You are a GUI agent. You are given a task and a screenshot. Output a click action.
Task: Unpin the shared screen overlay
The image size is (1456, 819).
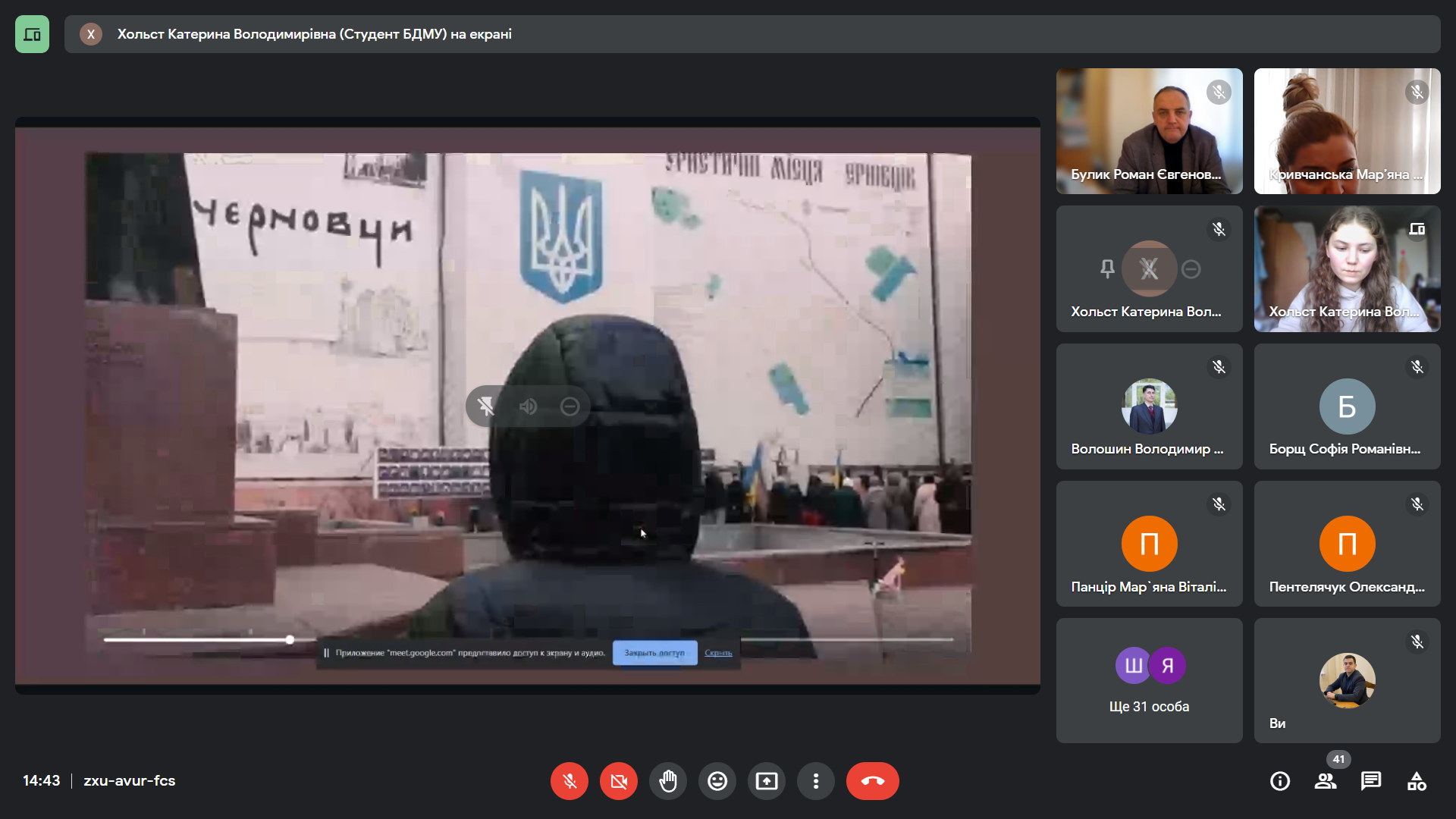[x=486, y=406]
